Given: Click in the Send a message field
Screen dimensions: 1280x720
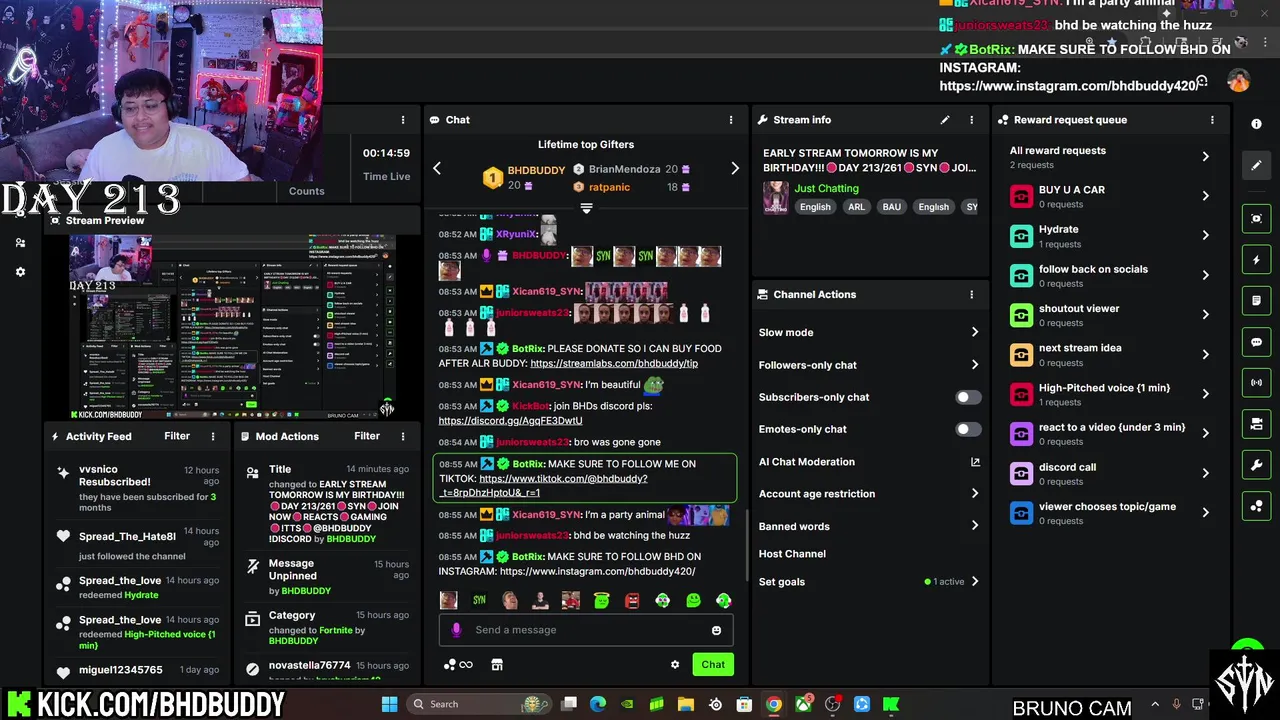Looking at the screenshot, I should (x=586, y=630).
